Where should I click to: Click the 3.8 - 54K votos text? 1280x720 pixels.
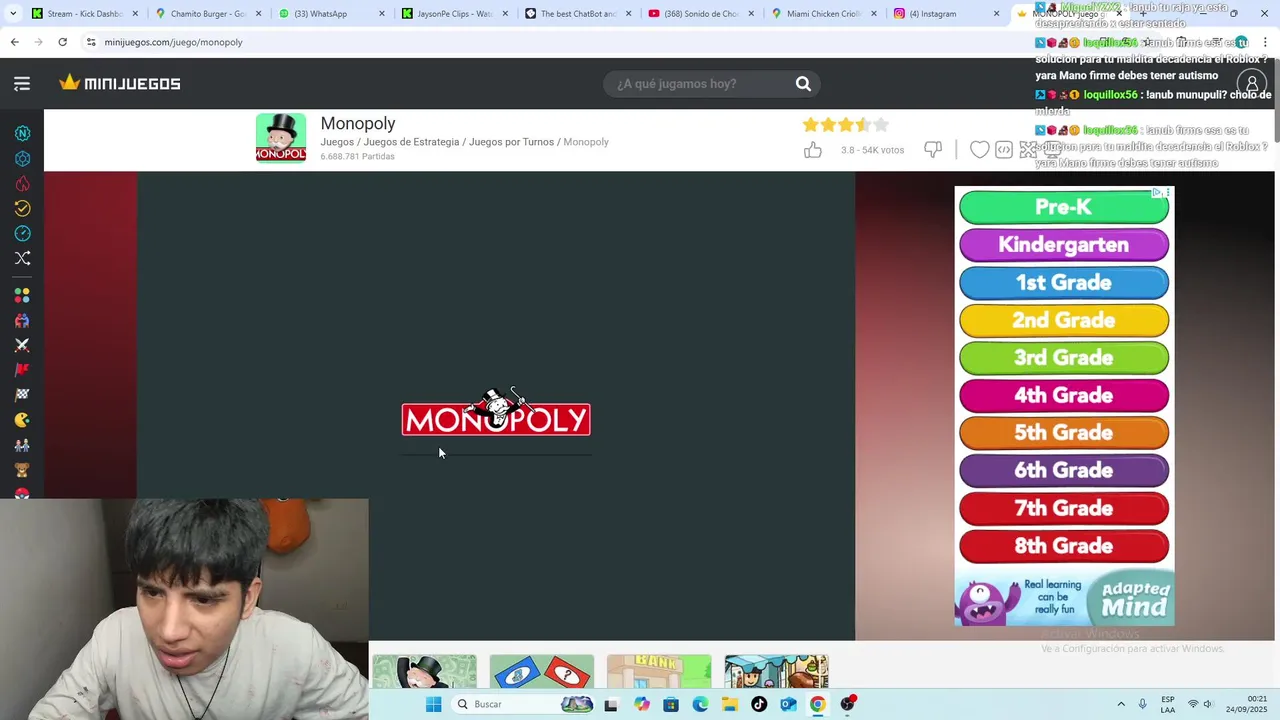click(872, 150)
